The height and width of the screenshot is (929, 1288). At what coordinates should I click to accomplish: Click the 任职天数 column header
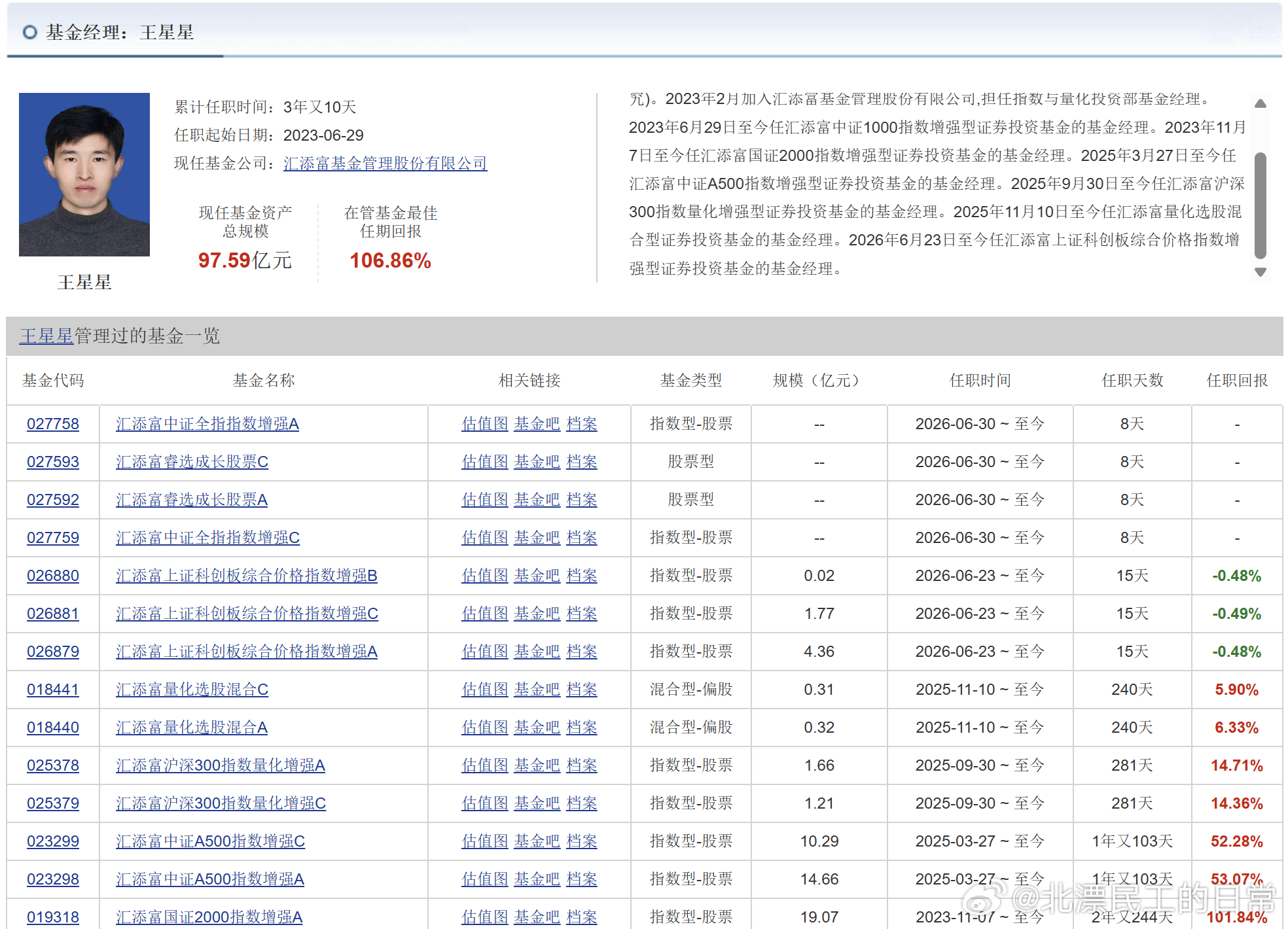(1132, 380)
